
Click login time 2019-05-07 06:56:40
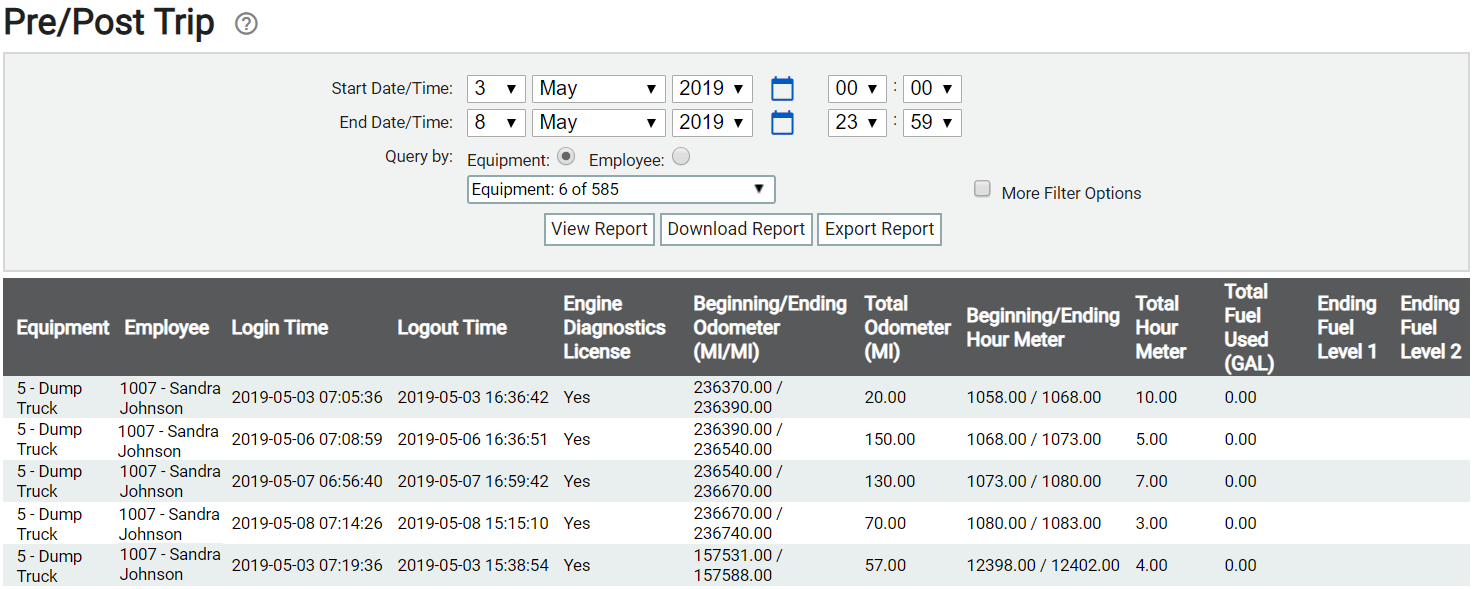(x=307, y=482)
